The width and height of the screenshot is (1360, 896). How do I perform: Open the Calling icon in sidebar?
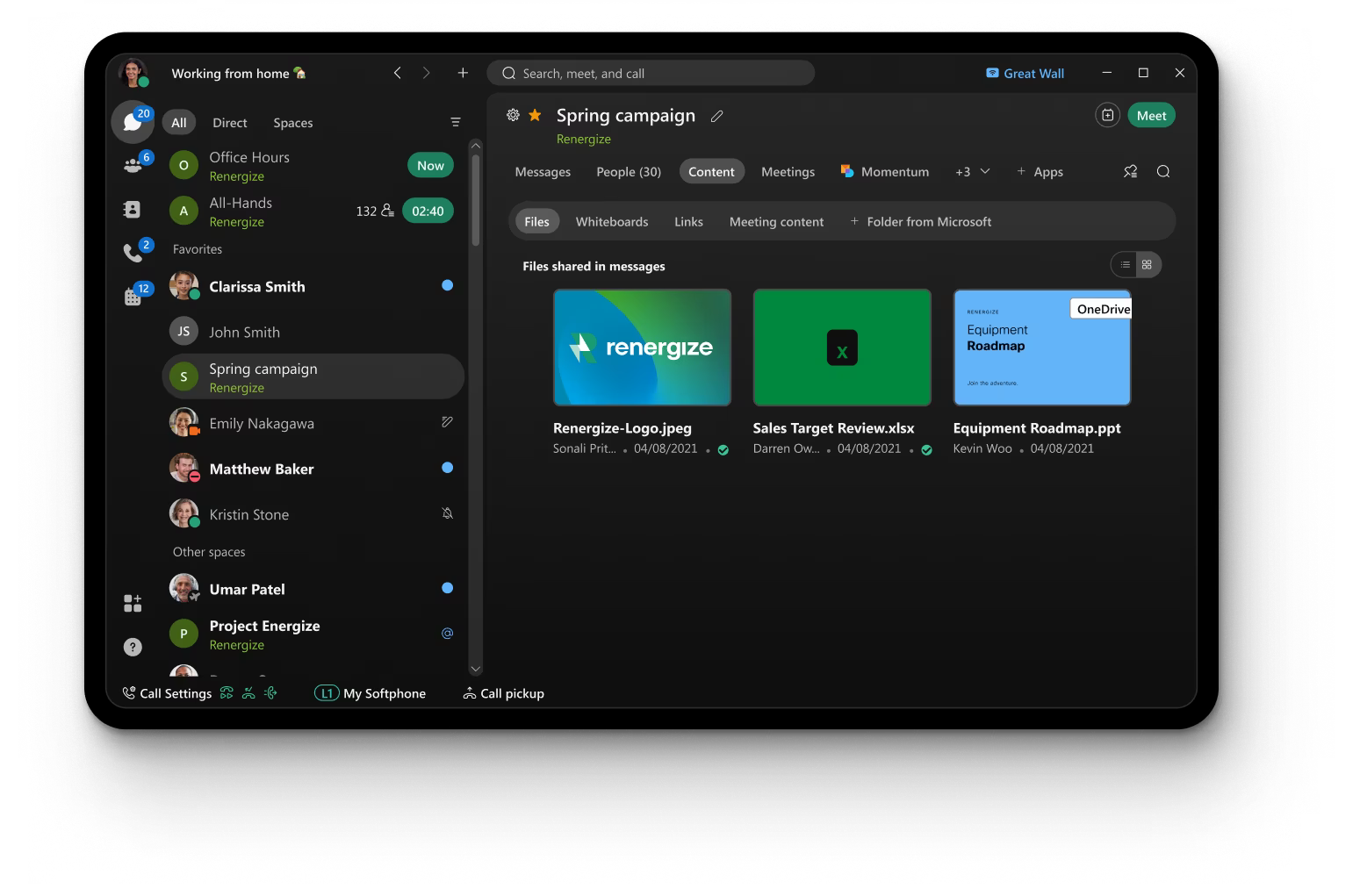[x=133, y=253]
